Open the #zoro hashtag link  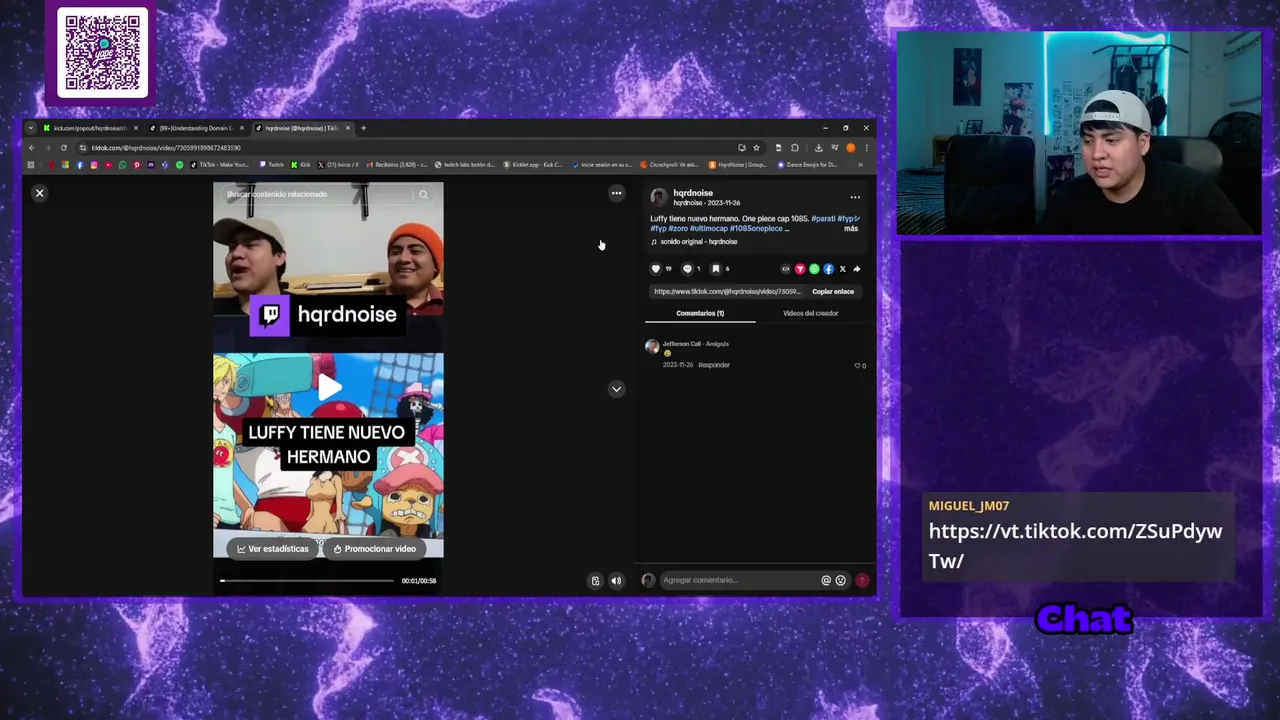click(x=678, y=228)
